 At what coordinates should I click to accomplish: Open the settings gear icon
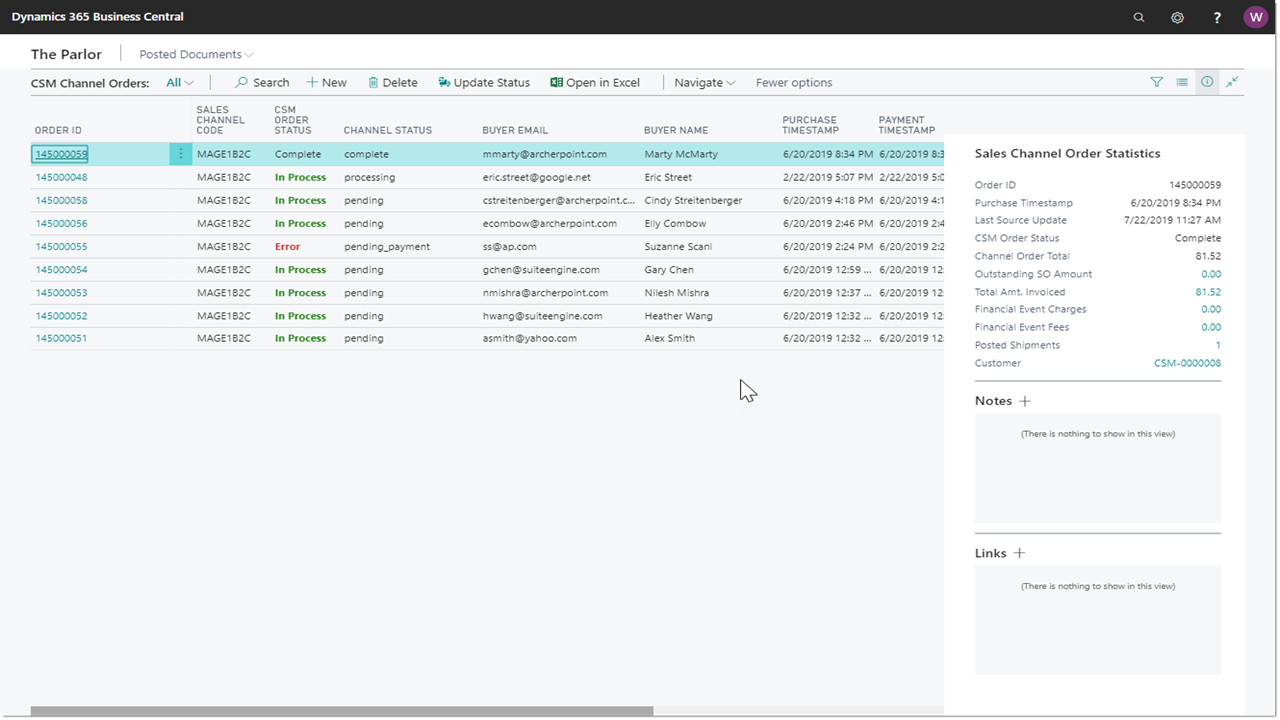[1177, 17]
